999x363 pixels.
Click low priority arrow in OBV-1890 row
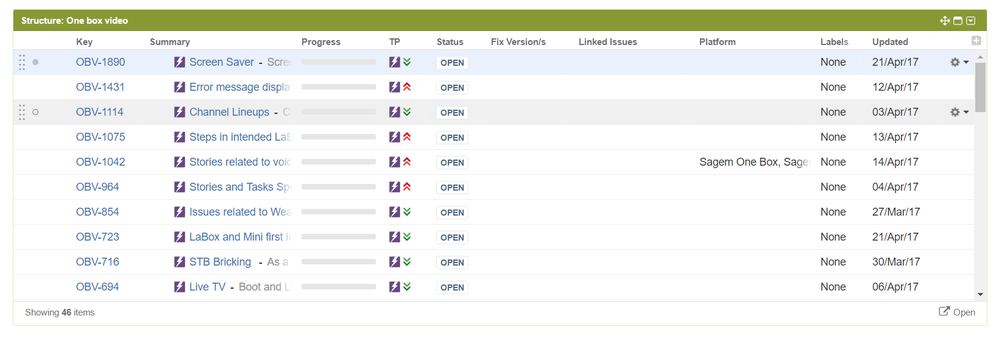407,62
